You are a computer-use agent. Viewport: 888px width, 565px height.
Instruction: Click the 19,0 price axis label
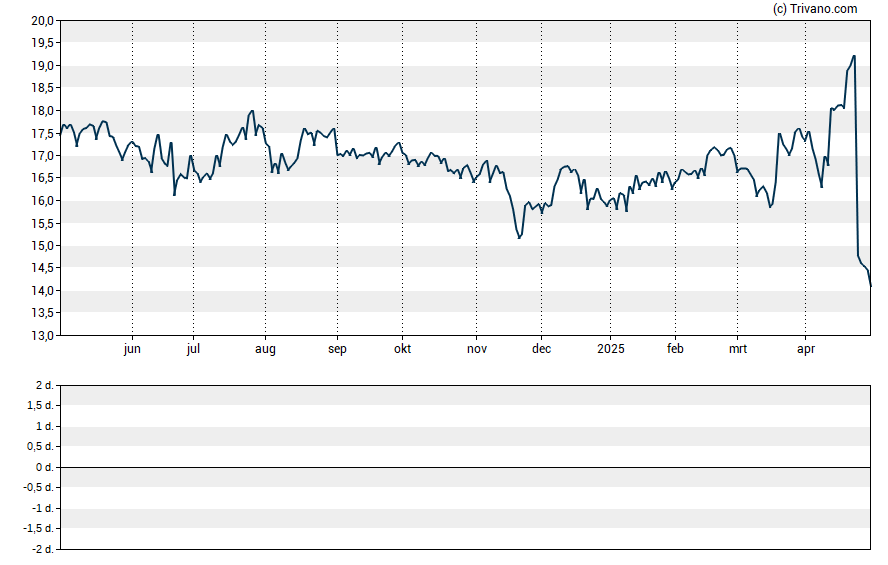42,66
